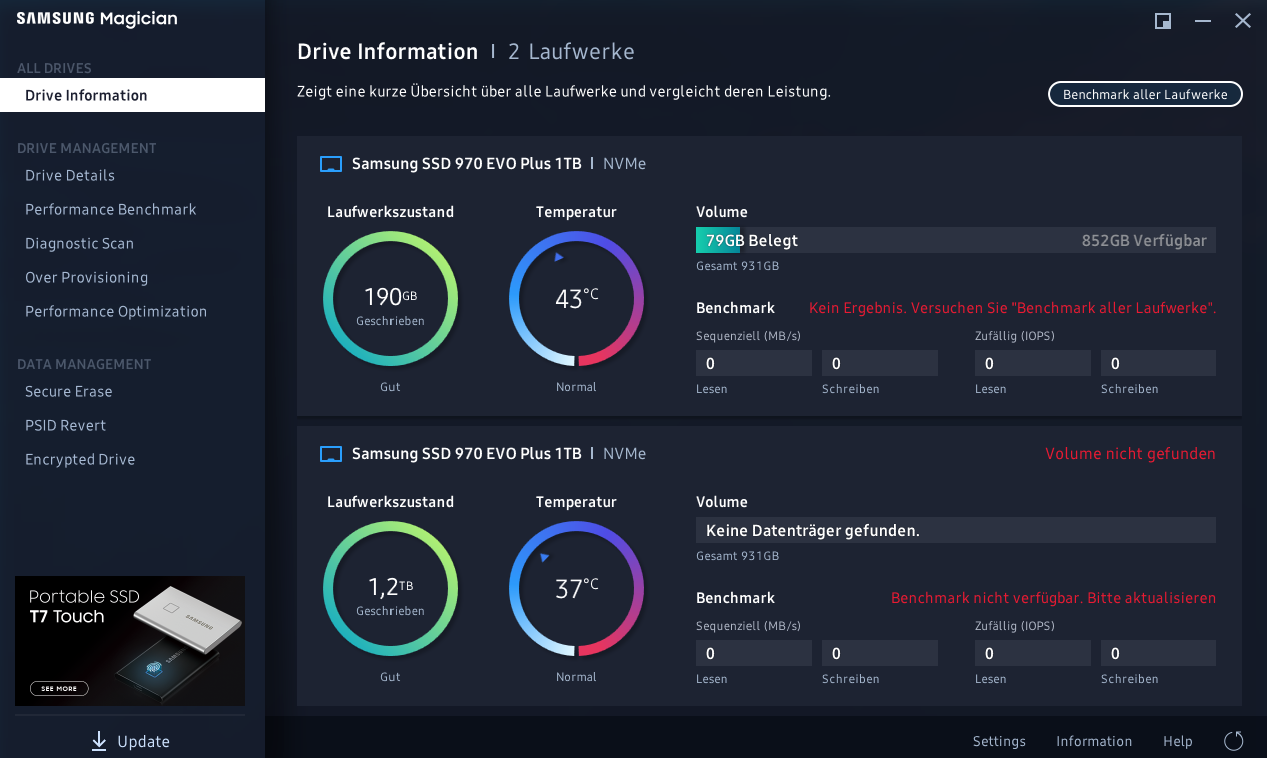The width and height of the screenshot is (1267, 758).
Task: Open the Information link
Action: (x=1094, y=741)
